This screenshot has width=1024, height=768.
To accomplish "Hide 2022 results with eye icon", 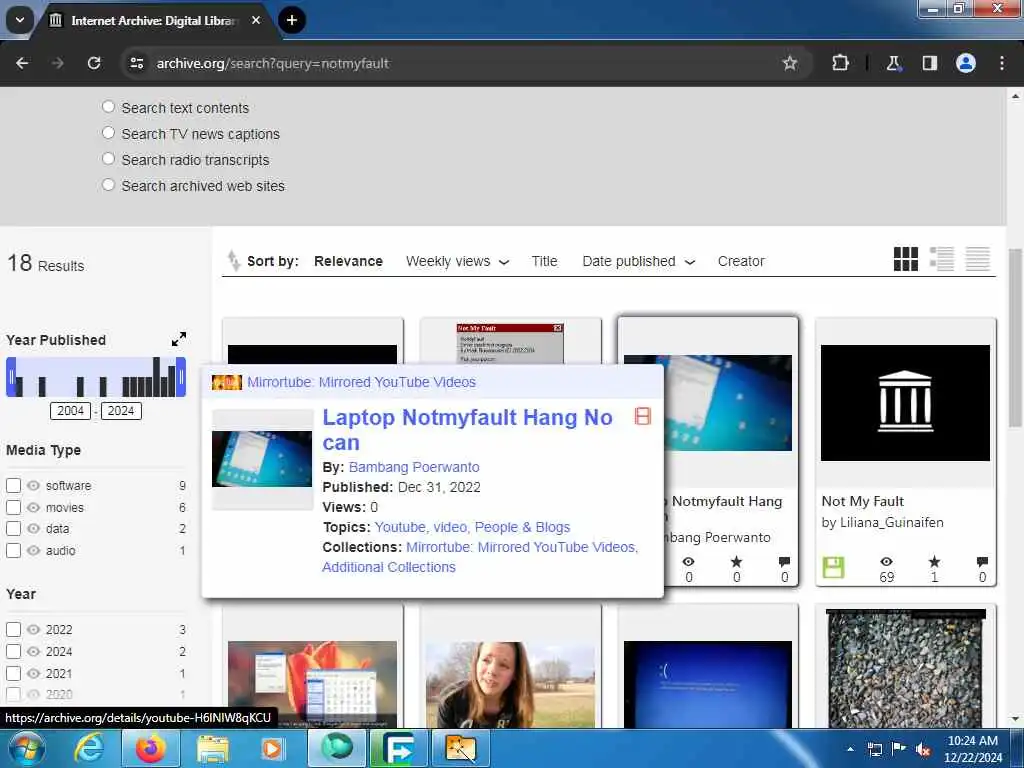I will tap(33, 630).
